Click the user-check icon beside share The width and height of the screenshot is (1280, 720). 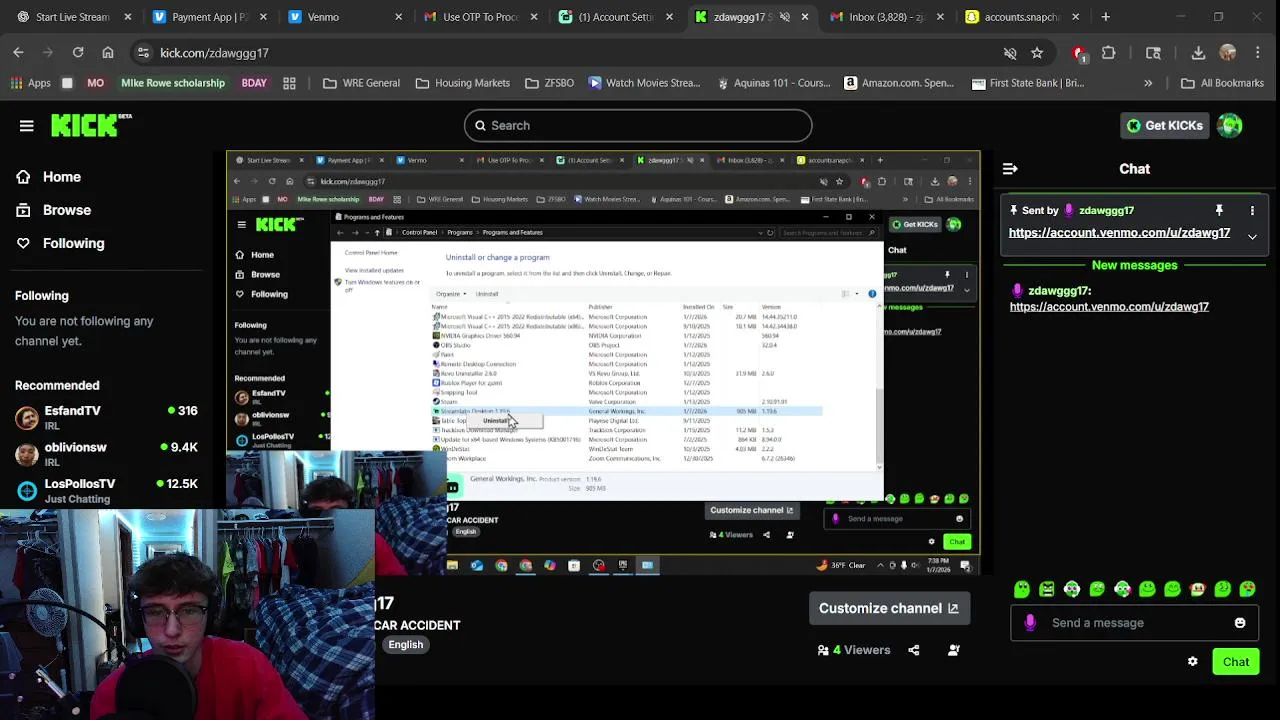(954, 650)
